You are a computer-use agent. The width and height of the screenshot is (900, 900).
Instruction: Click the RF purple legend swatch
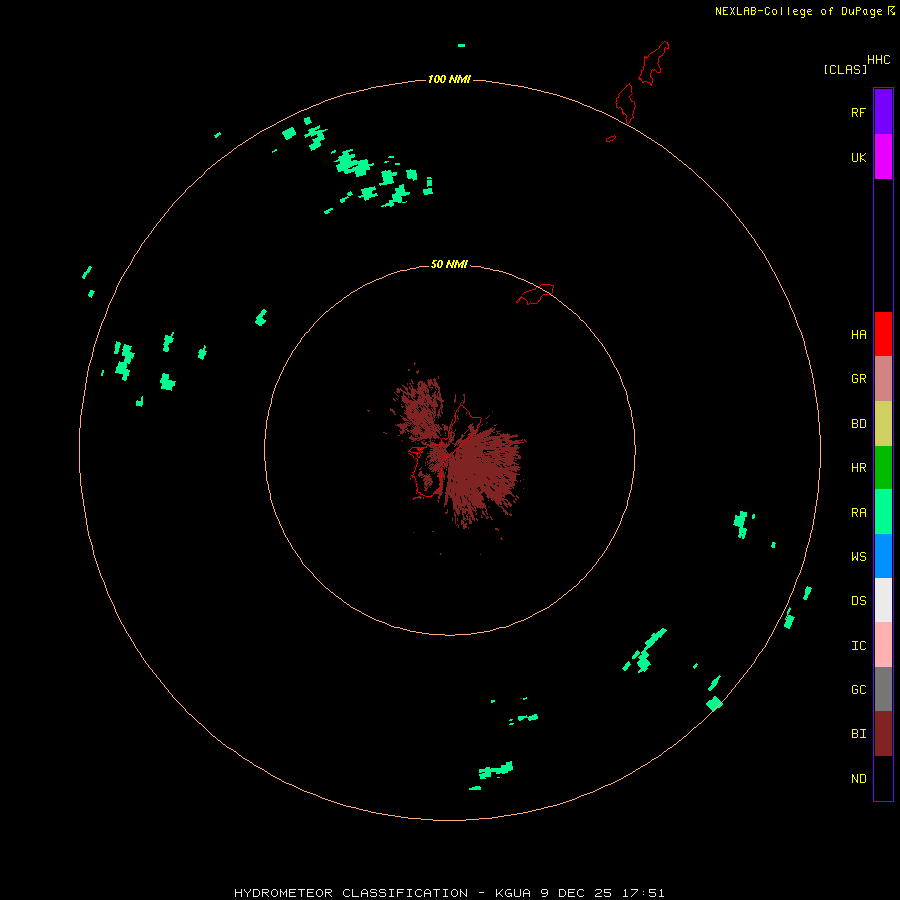click(x=883, y=112)
